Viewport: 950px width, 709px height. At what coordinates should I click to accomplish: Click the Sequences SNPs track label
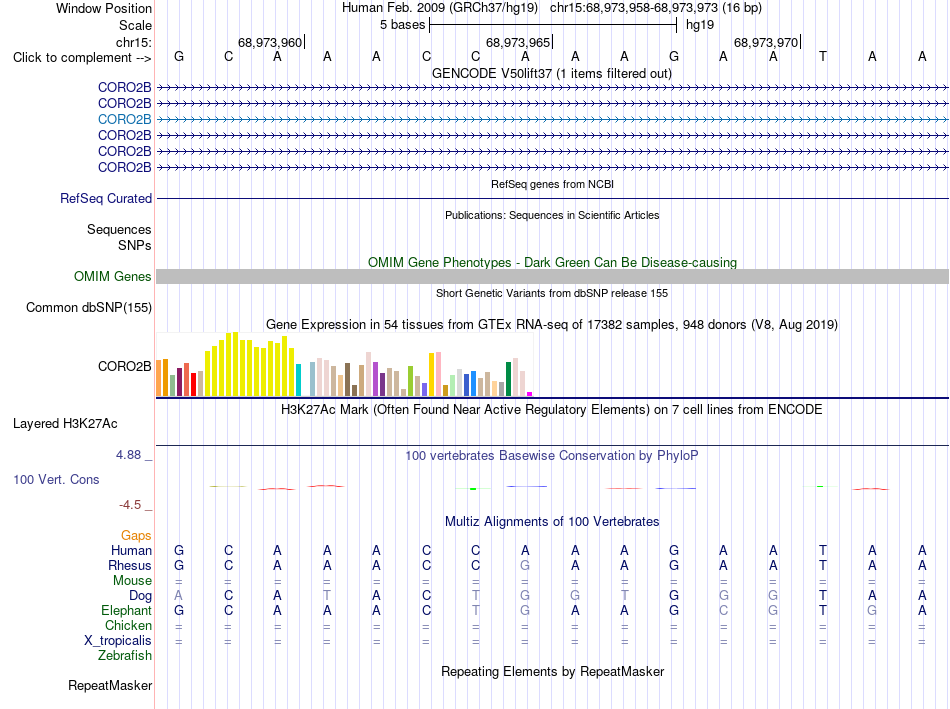pyautogui.click(x=119, y=238)
